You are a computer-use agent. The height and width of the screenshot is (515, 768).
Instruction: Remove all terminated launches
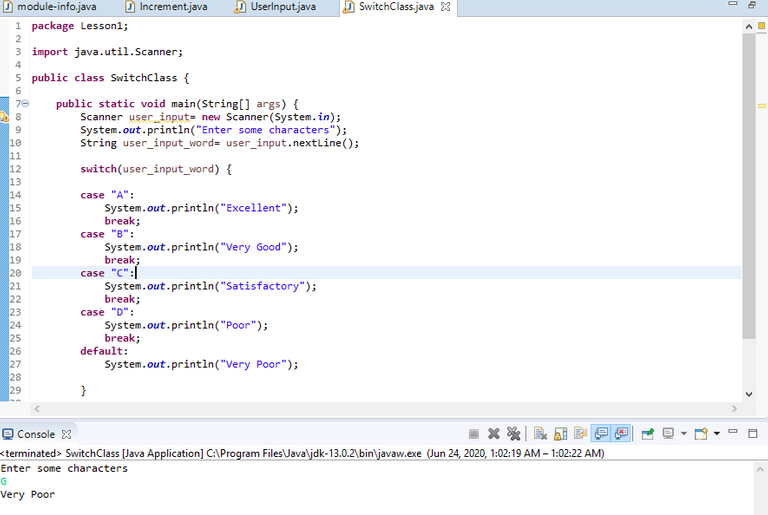click(513, 434)
